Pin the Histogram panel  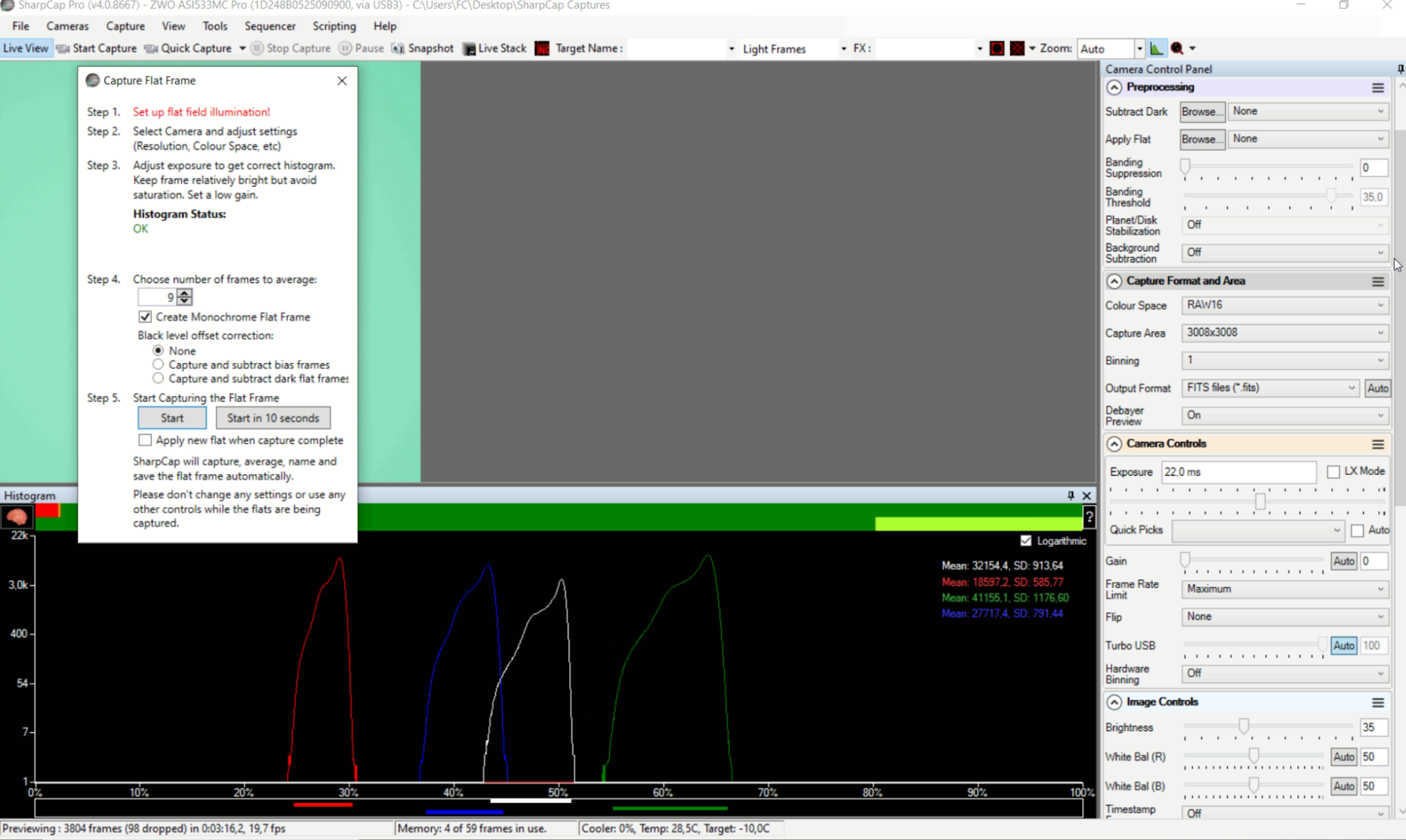[1071, 495]
